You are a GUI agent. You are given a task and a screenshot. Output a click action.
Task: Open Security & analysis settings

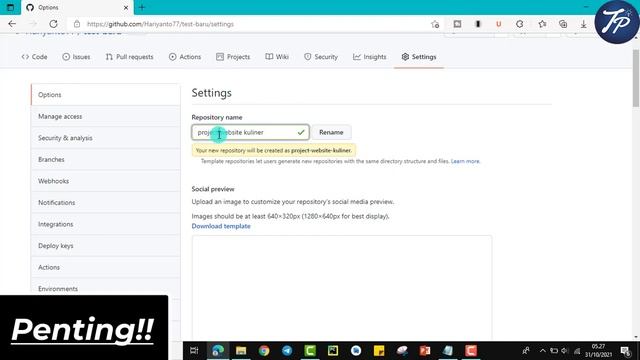[x=105, y=138]
